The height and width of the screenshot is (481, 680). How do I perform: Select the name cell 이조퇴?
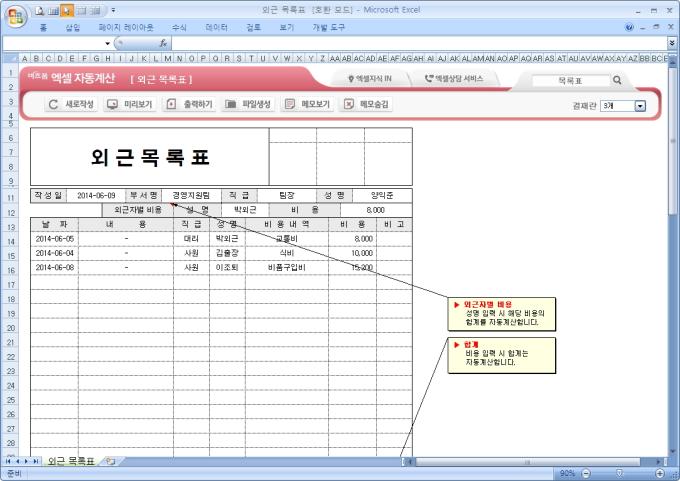[x=227, y=268]
